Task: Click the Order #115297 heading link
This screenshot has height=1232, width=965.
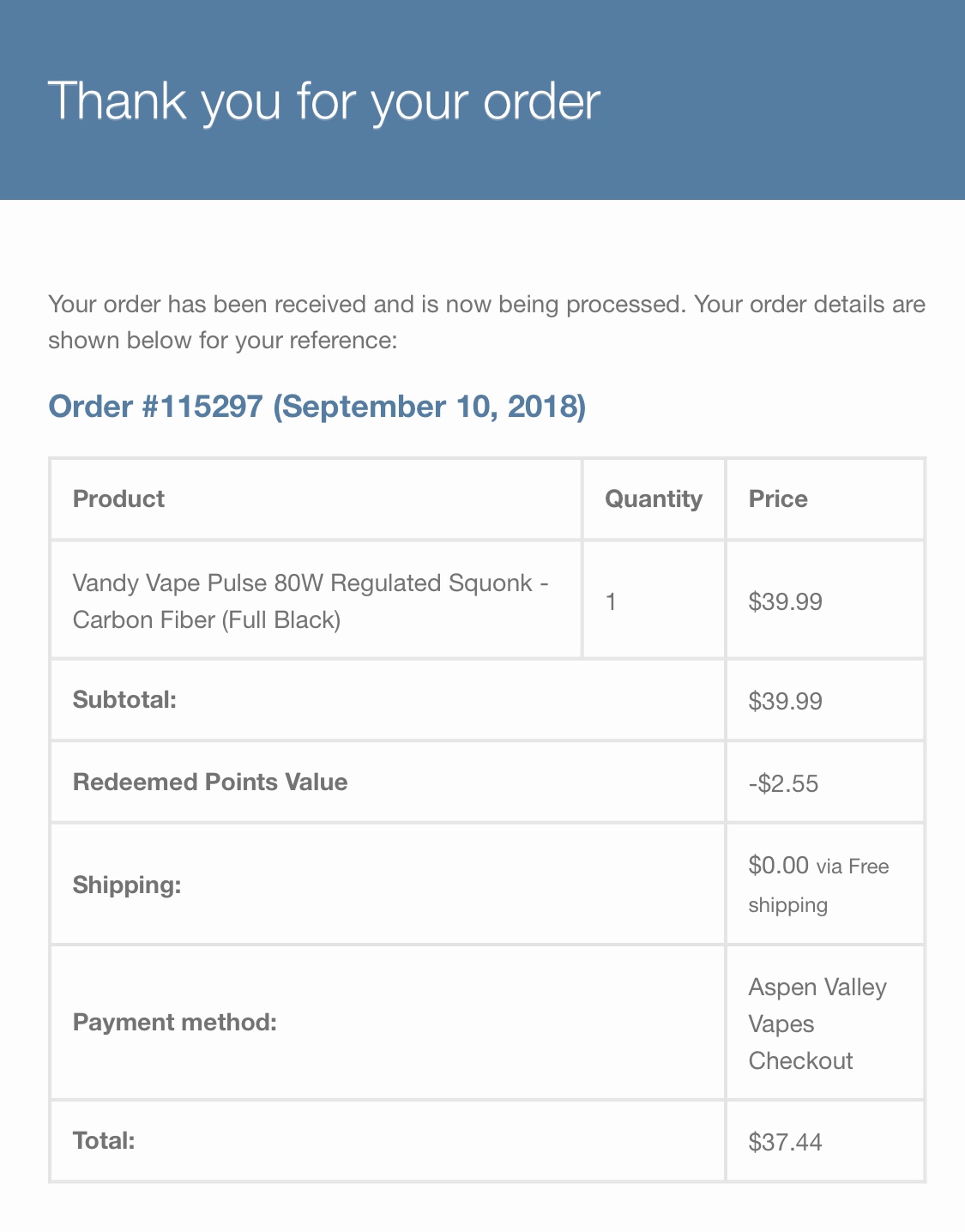Action: pyautogui.click(x=317, y=406)
